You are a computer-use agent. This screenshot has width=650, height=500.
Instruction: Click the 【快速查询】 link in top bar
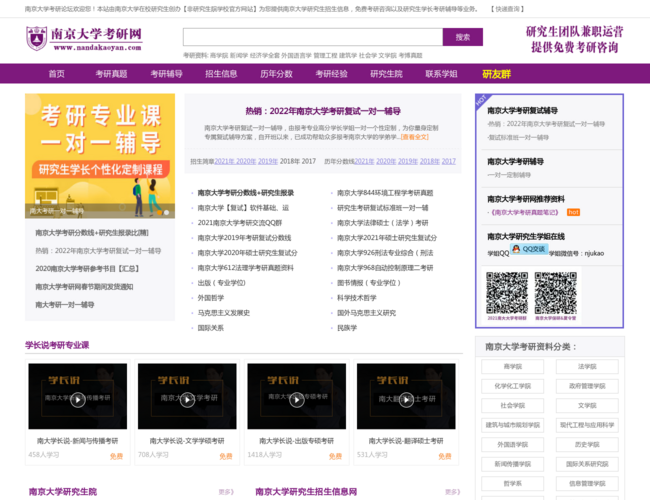click(x=507, y=9)
